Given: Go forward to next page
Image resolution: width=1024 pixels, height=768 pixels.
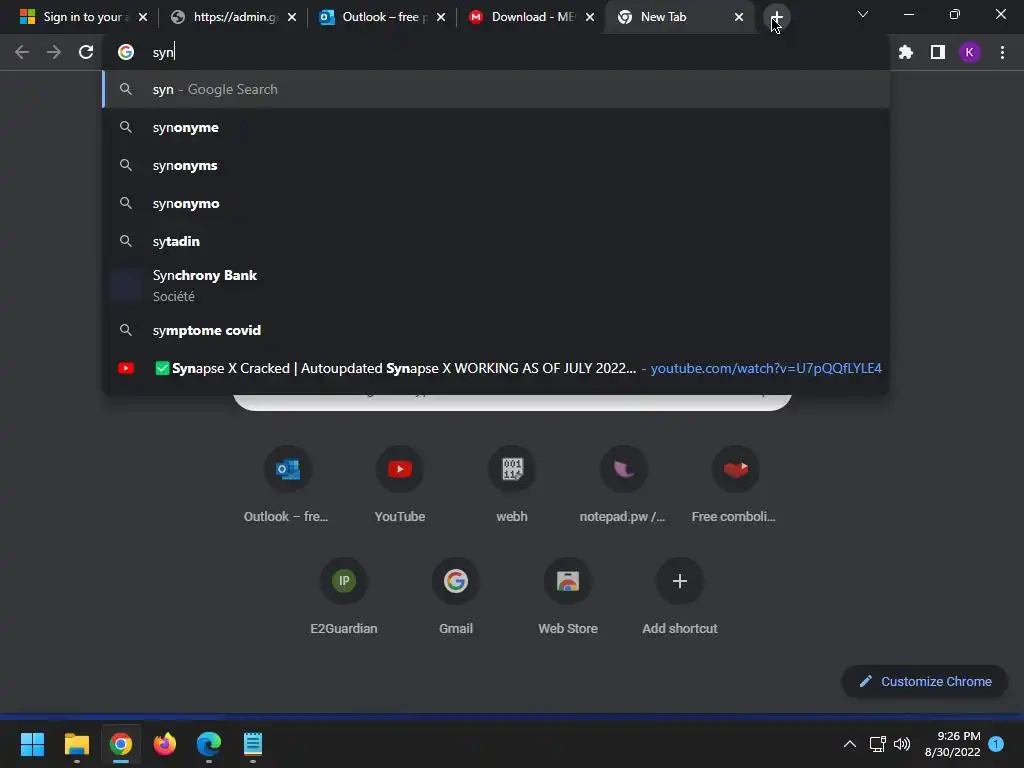Looking at the screenshot, I should [54, 52].
